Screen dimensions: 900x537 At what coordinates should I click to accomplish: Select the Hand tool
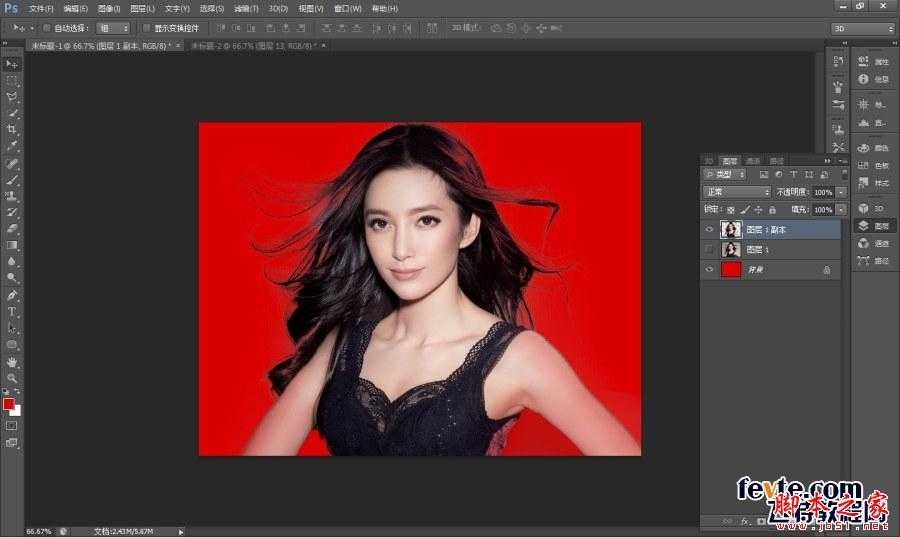point(11,363)
